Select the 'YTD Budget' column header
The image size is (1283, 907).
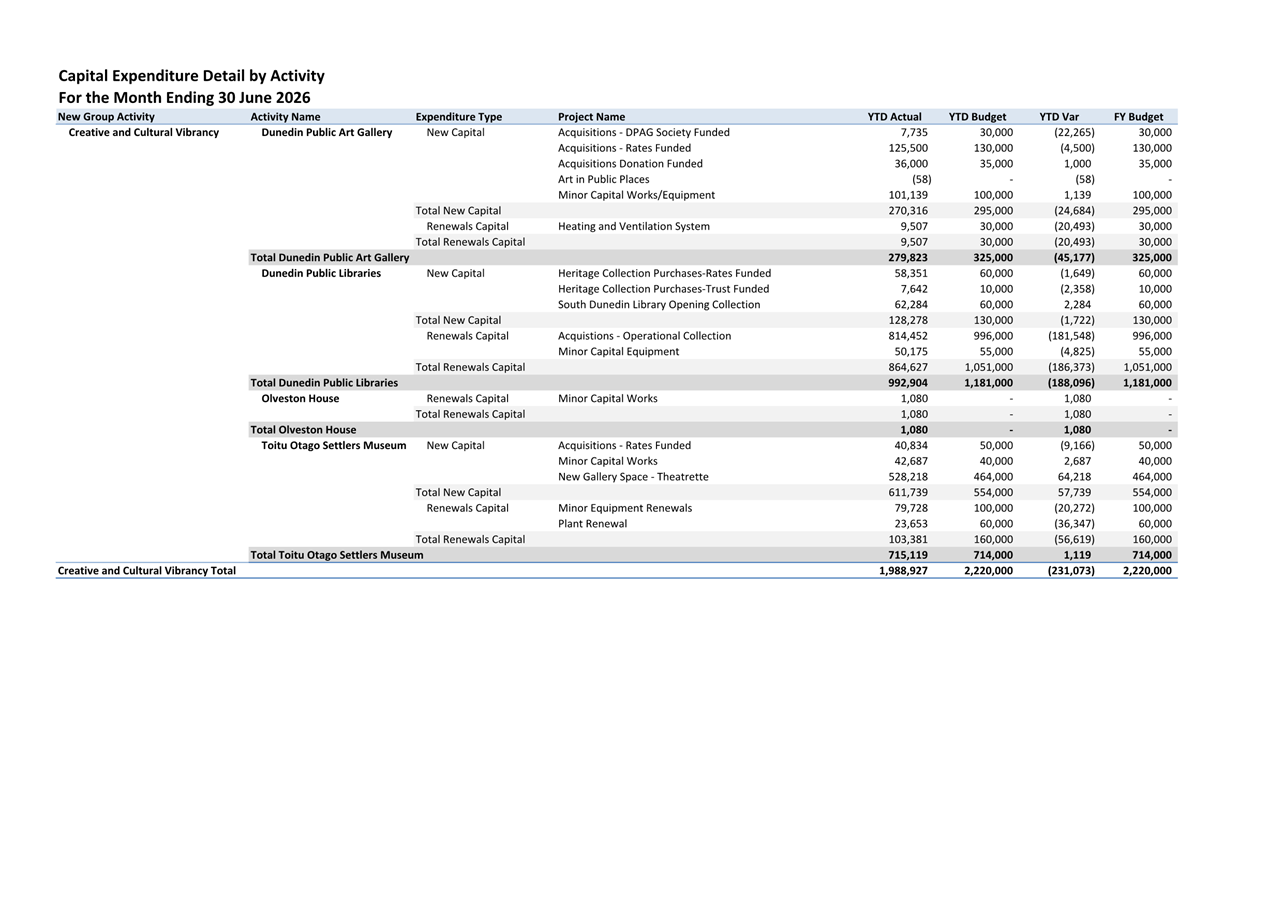click(978, 117)
